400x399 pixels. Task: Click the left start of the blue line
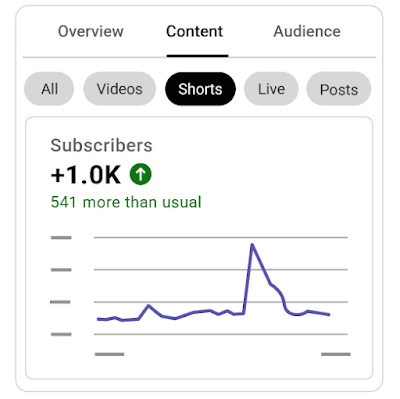pos(99,319)
